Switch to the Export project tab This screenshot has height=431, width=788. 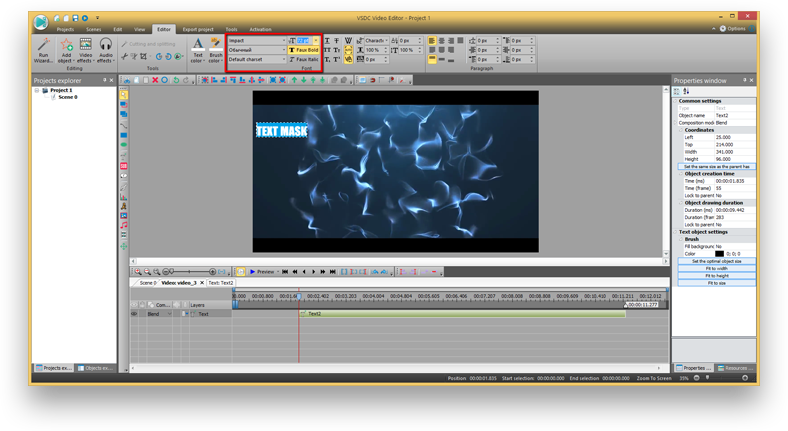[198, 30]
